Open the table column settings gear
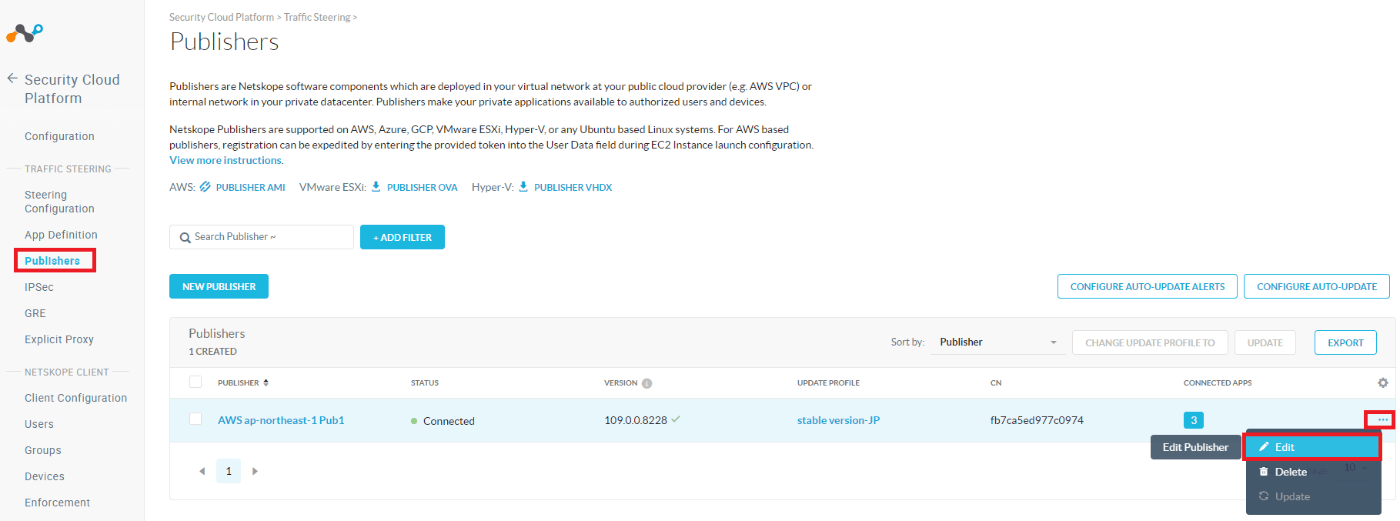The width and height of the screenshot is (1400, 521). coord(1383,383)
